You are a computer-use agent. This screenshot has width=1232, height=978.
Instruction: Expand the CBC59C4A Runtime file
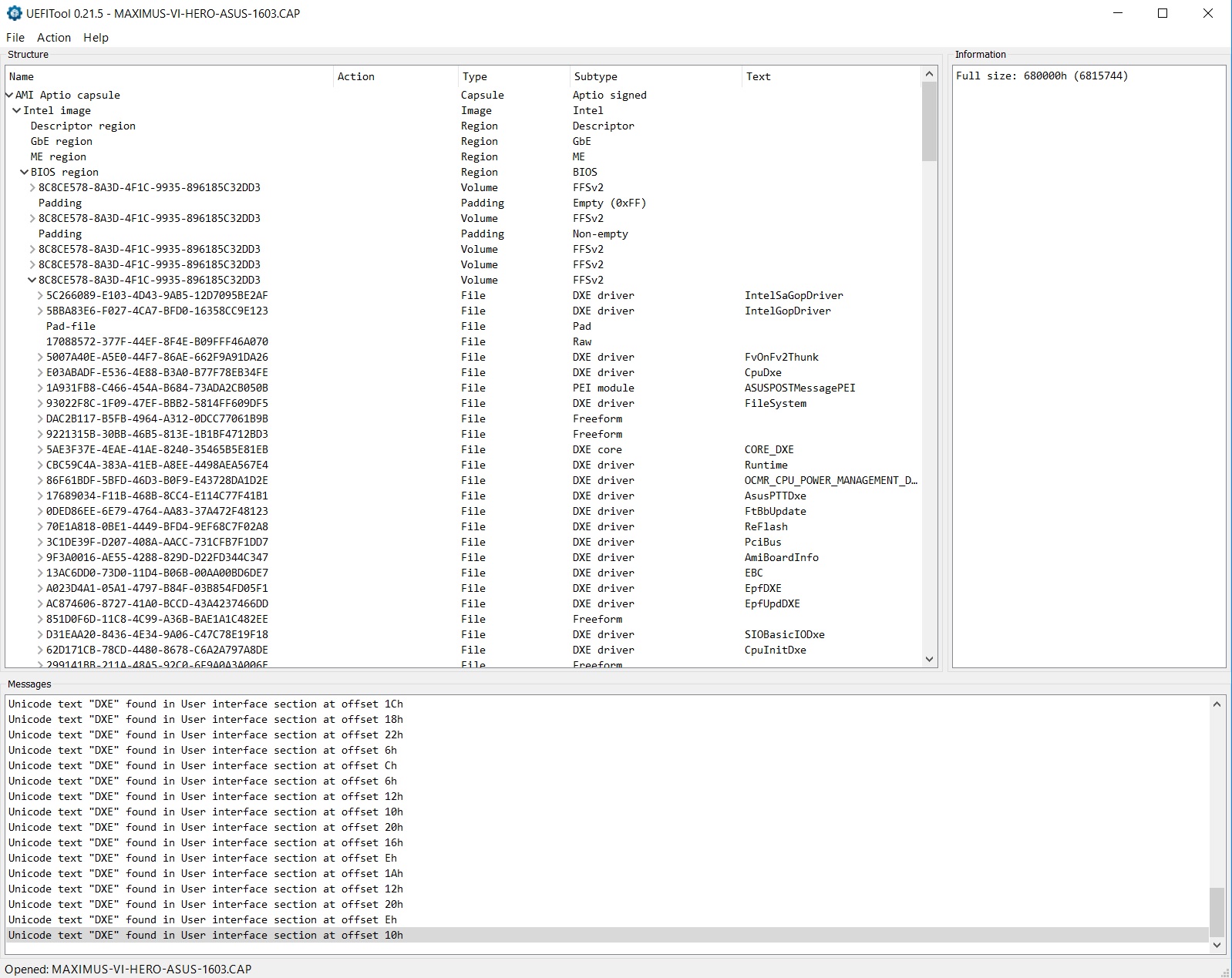[40, 465]
